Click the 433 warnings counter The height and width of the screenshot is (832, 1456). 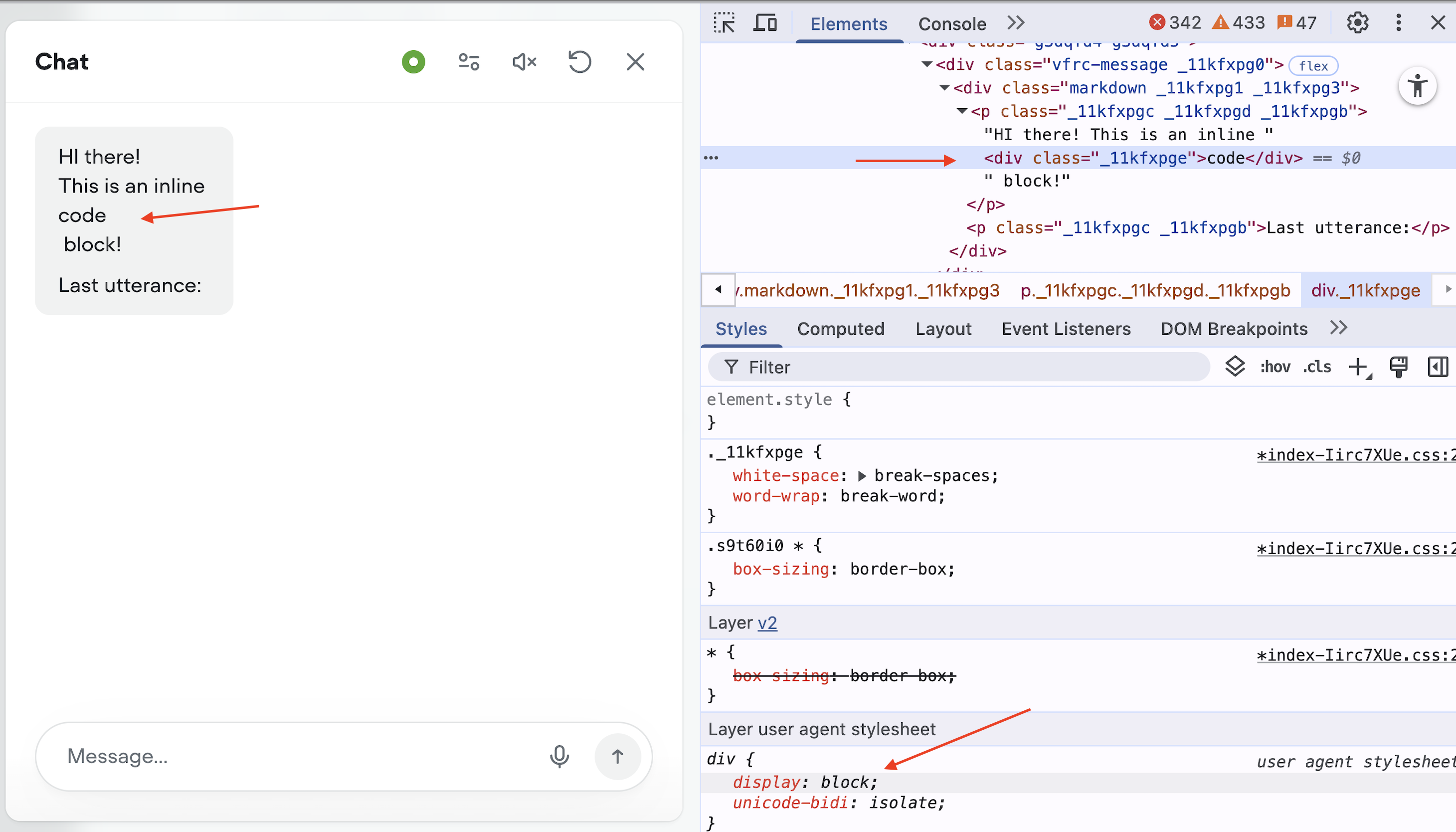(1238, 23)
